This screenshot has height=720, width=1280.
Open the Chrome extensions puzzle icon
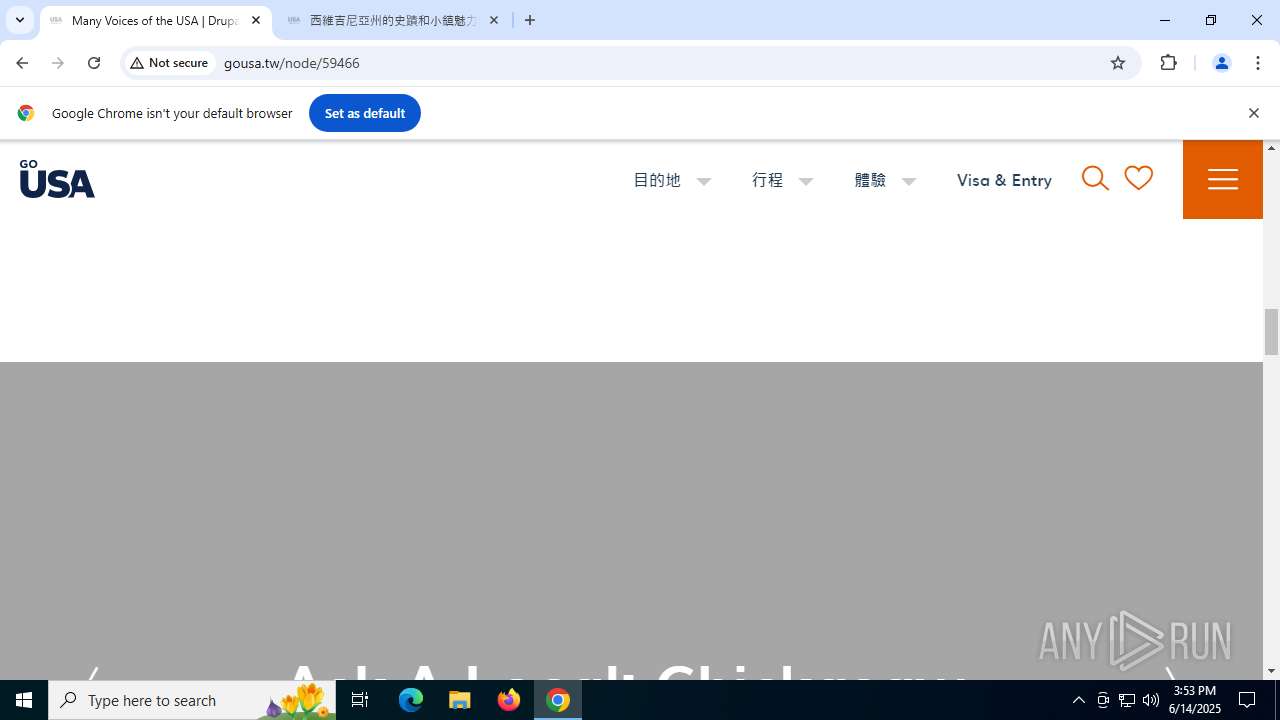[x=1169, y=63]
